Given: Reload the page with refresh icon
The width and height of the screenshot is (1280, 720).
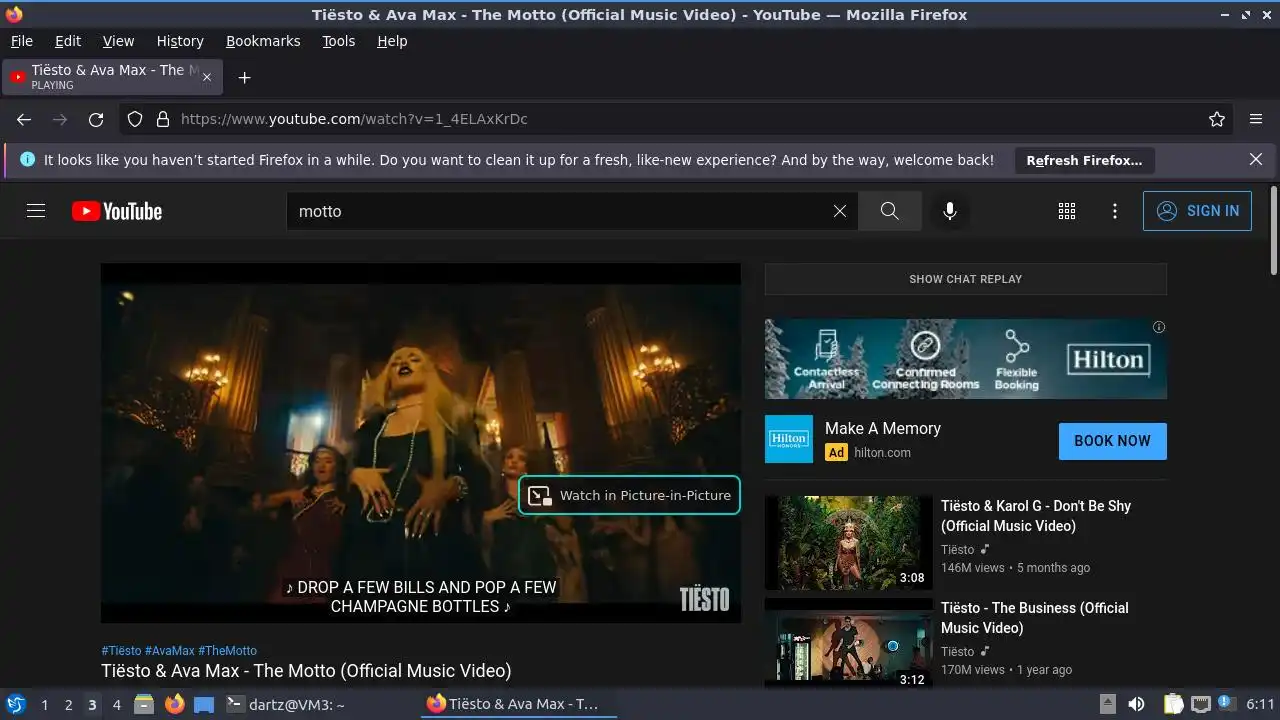Looking at the screenshot, I should tap(96, 119).
